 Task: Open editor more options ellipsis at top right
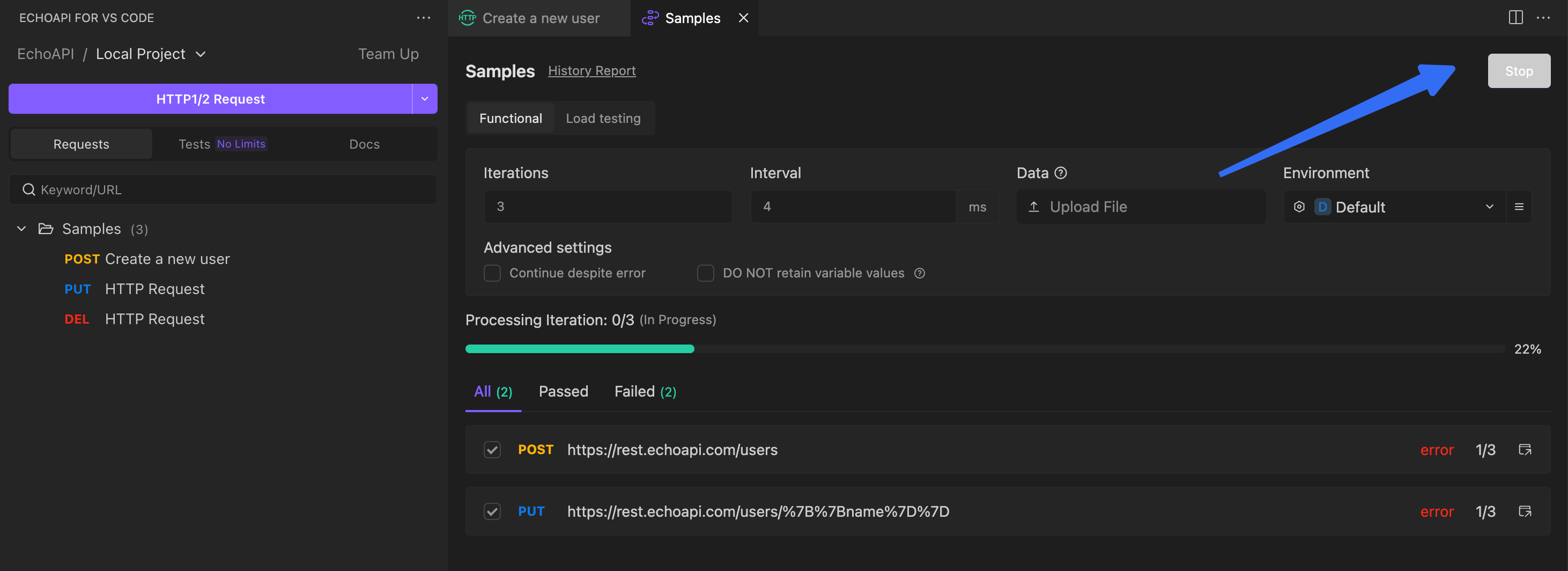(x=1543, y=18)
